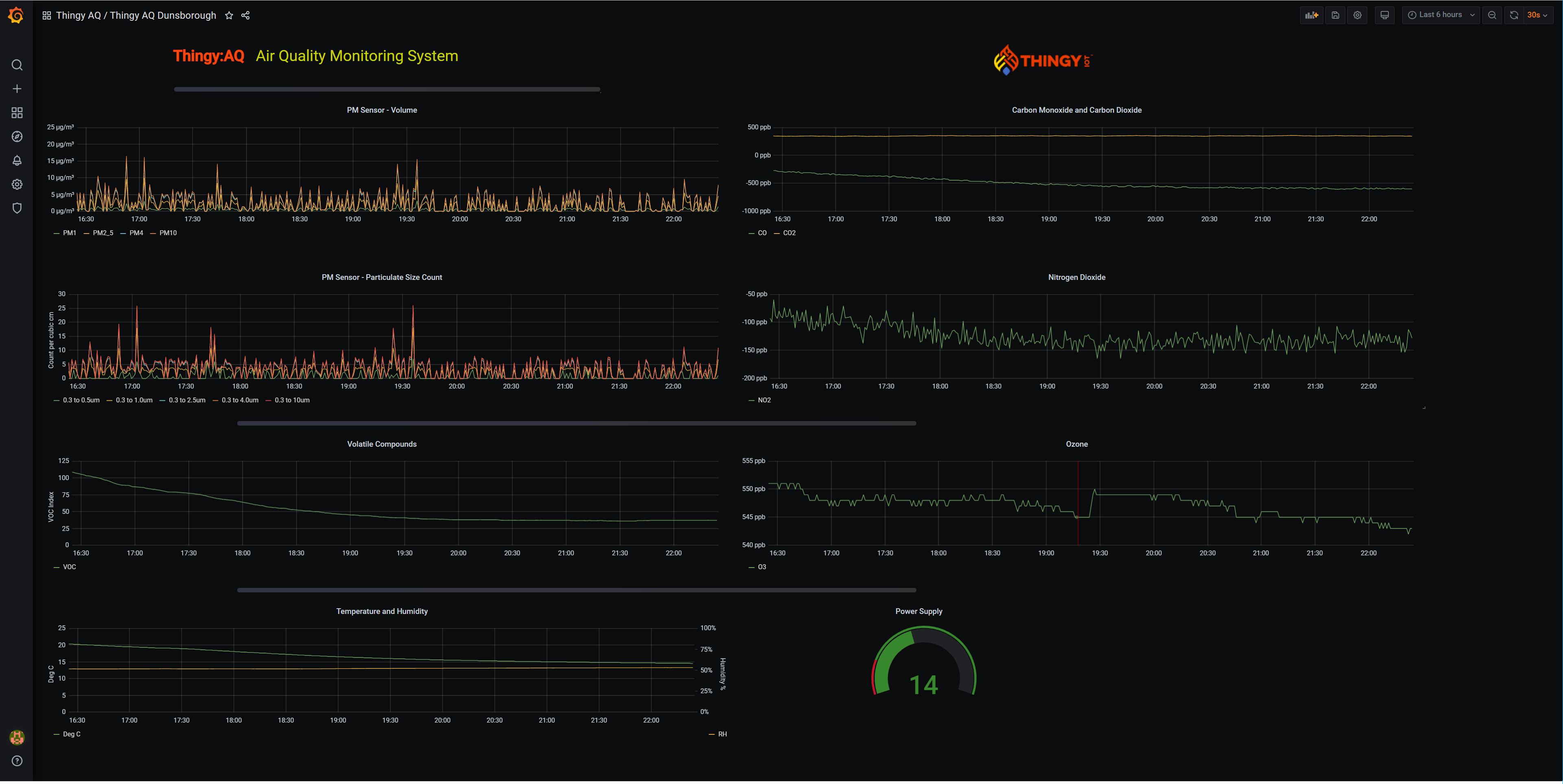1563x784 pixels.
Task: Click the VOC line color in legend
Action: pos(57,568)
